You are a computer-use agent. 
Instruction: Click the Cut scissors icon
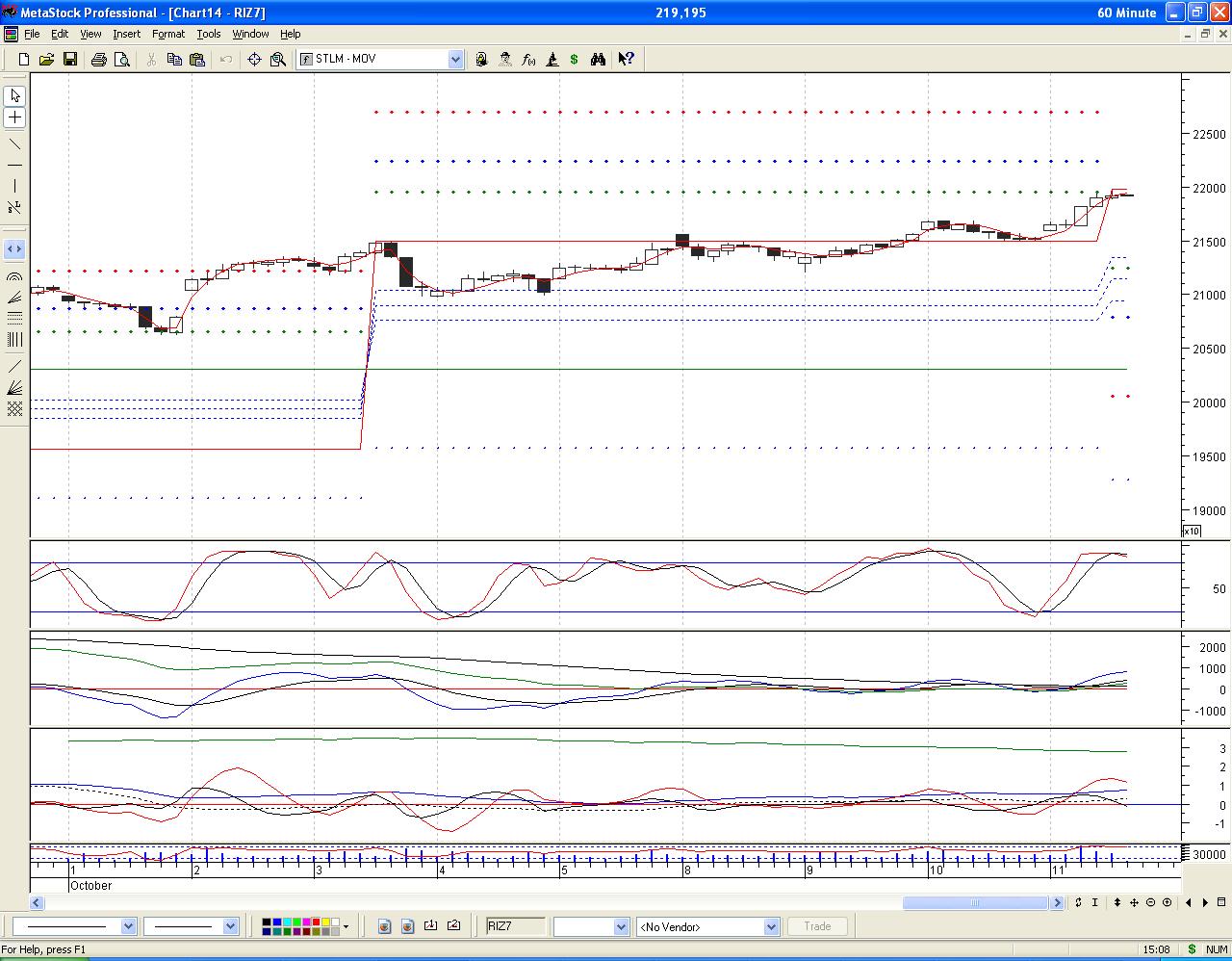pos(151,59)
